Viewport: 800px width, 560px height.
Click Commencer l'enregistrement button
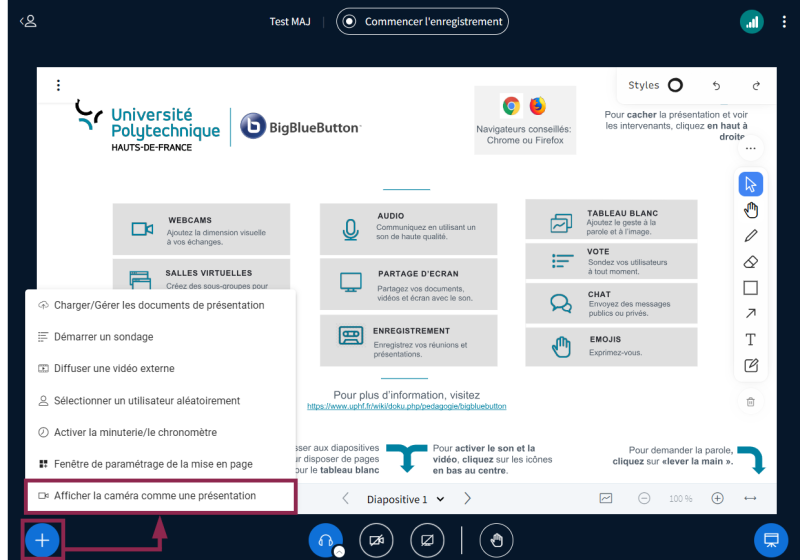pyautogui.click(x=422, y=21)
